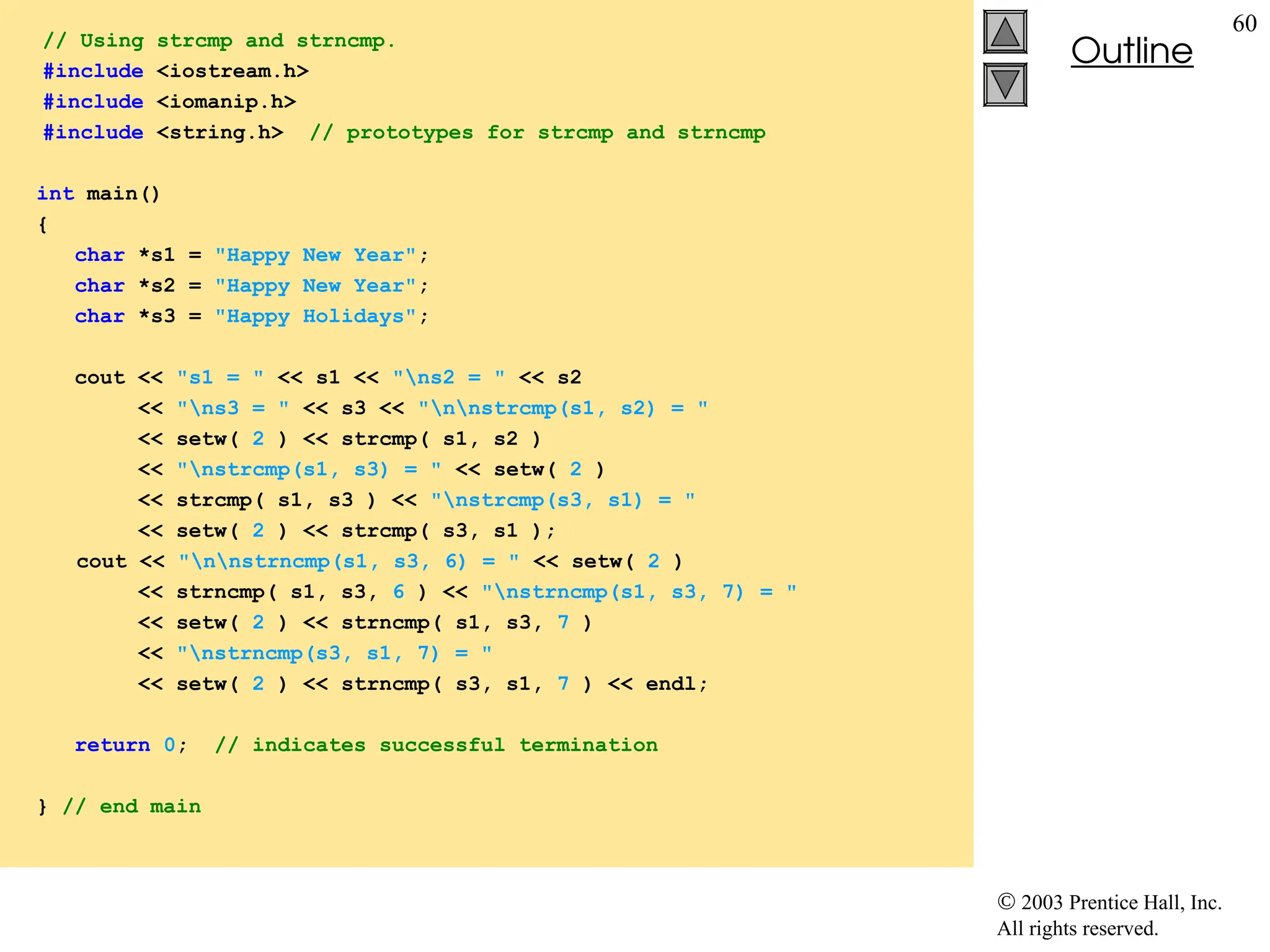Click the down arrow navigation button
The height and width of the screenshot is (952, 1270).
point(1005,85)
